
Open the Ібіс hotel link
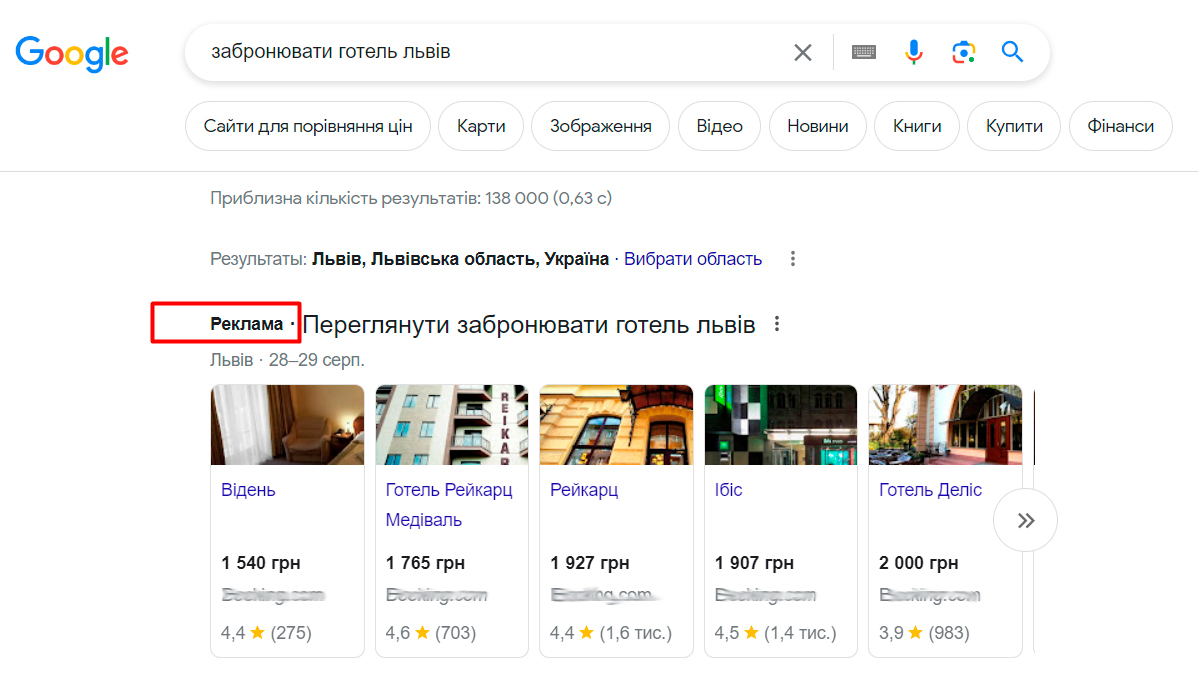[728, 490]
